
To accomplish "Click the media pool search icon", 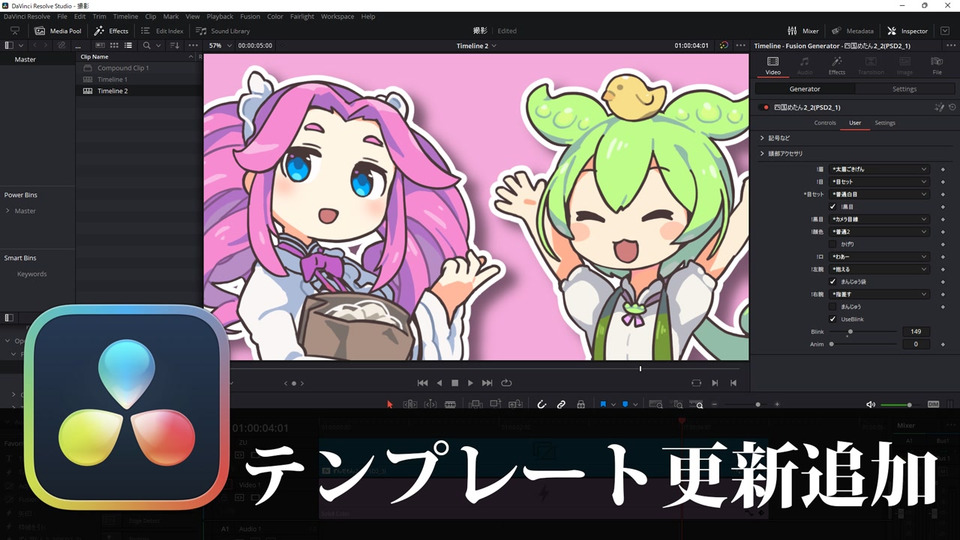I will [x=146, y=45].
